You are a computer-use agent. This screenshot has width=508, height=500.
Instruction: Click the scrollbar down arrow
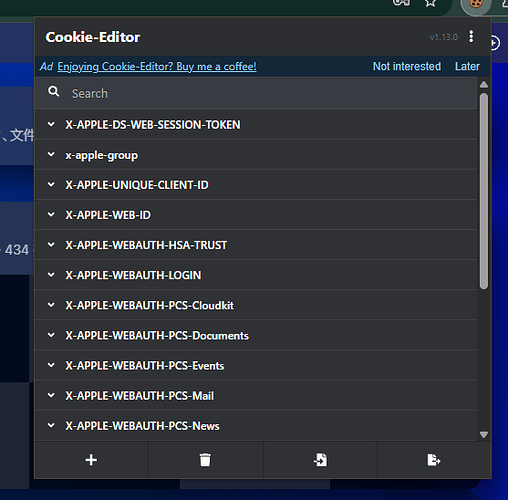click(484, 435)
